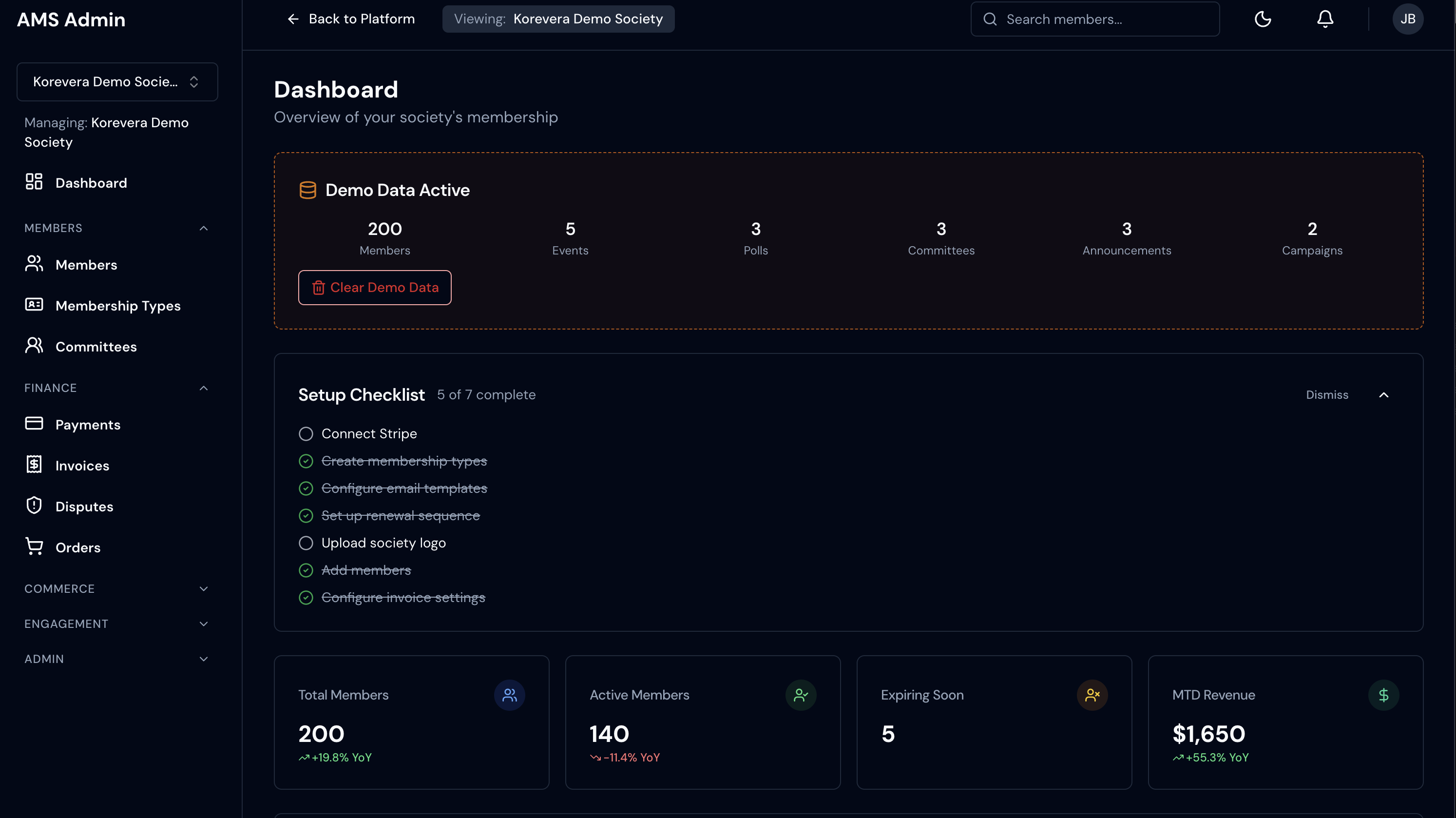Screen dimensions: 1456x818
Task: Click downward trend arrow beside -11.4% YoY
Action: [595, 758]
